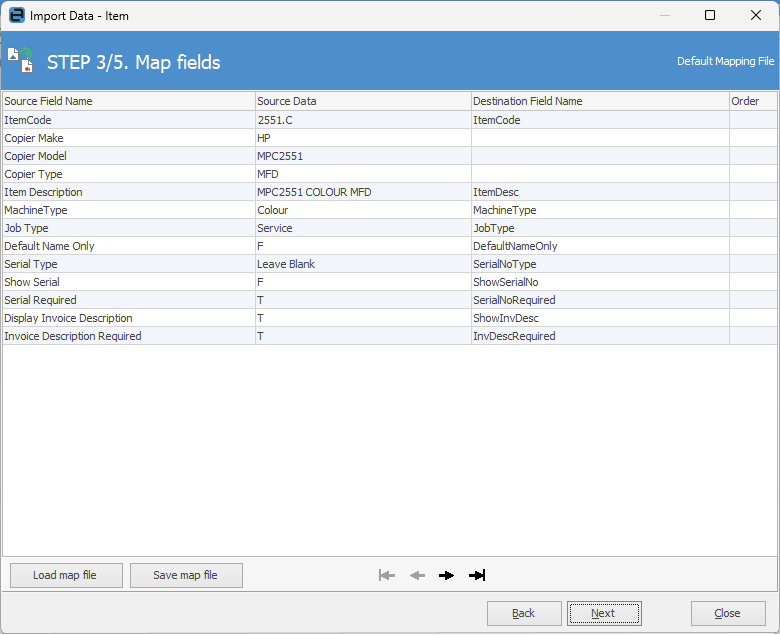
Task: Click Load map file button
Action: tap(66, 575)
